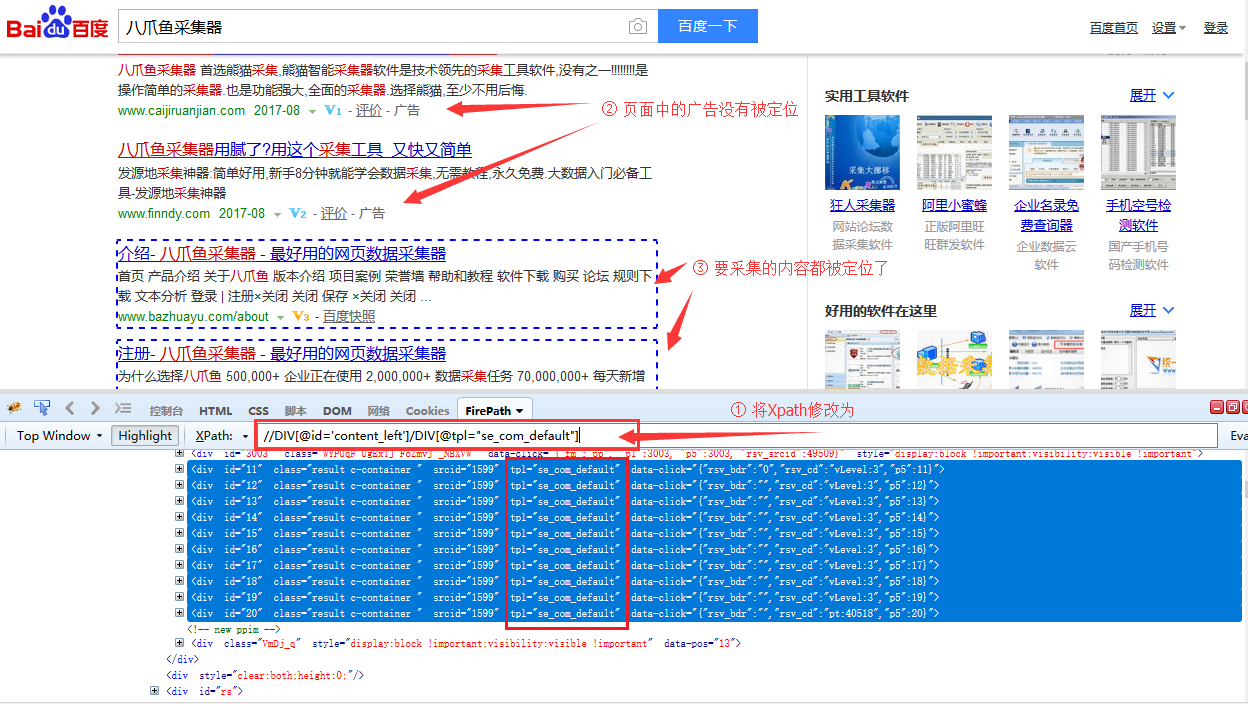
Task: Expand the div class="VmDj_q" node
Action: pyautogui.click(x=180, y=644)
